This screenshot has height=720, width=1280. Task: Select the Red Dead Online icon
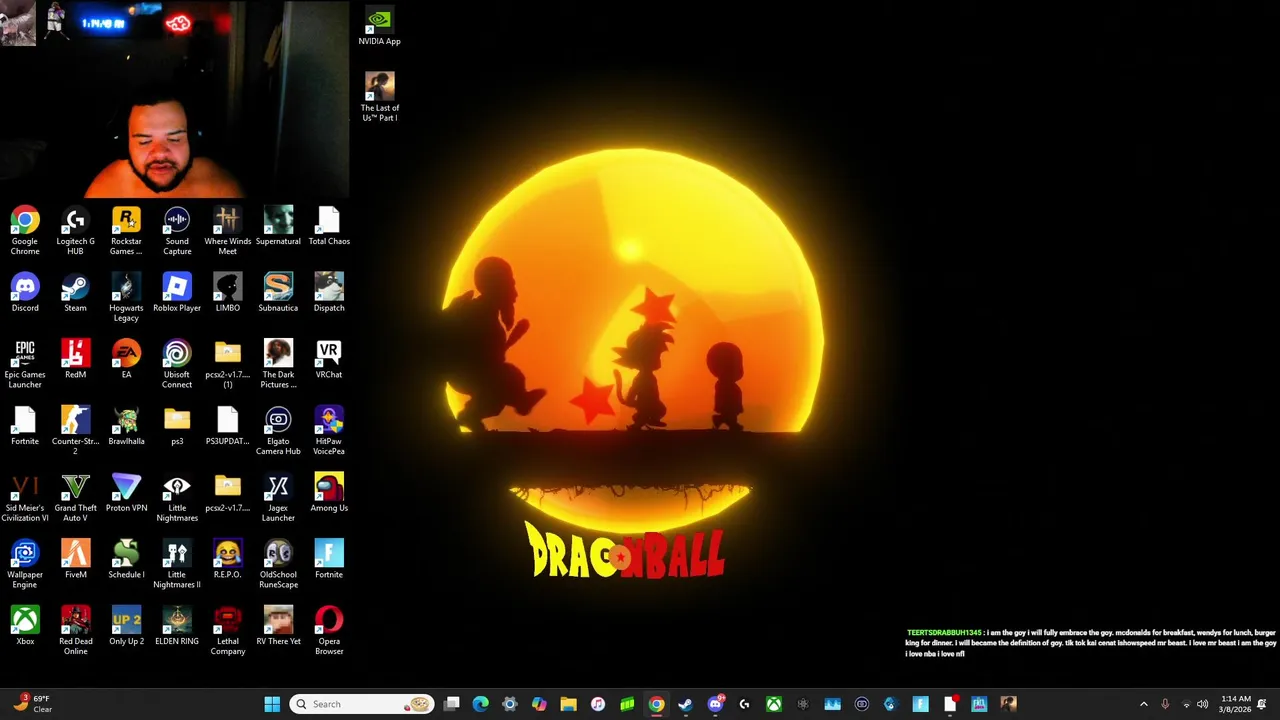point(75,631)
